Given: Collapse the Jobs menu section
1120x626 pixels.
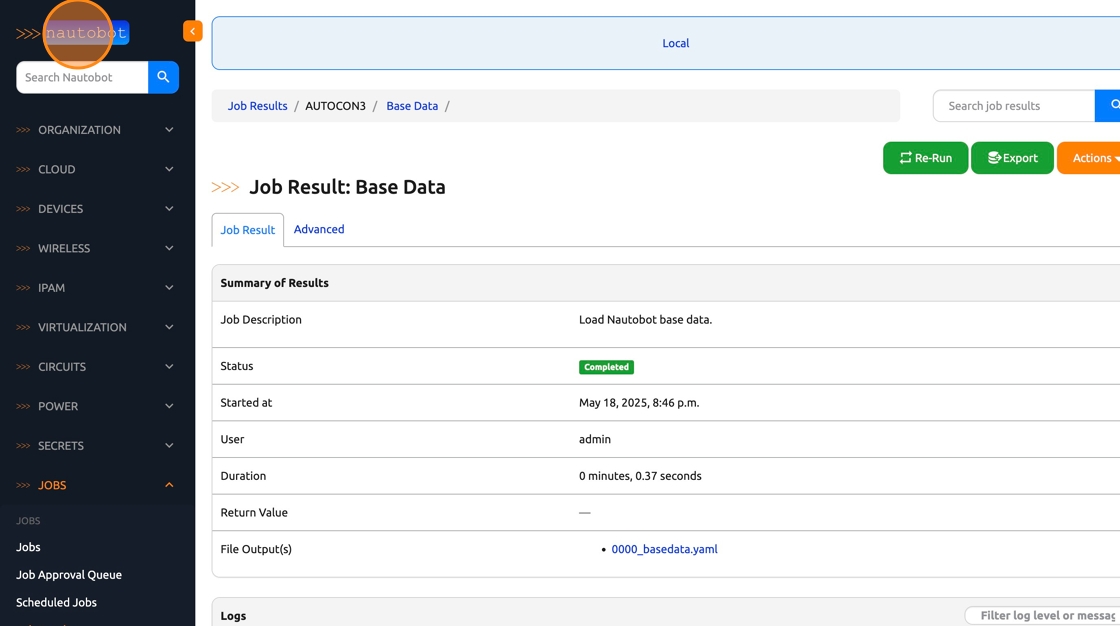Looking at the screenshot, I should point(95,485).
